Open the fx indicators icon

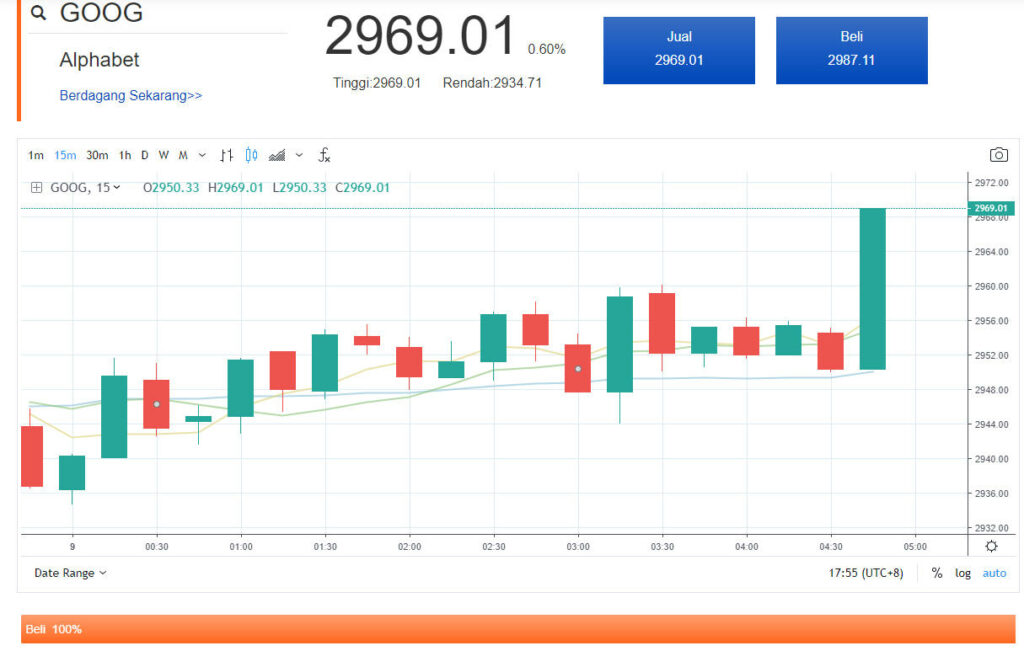click(324, 155)
